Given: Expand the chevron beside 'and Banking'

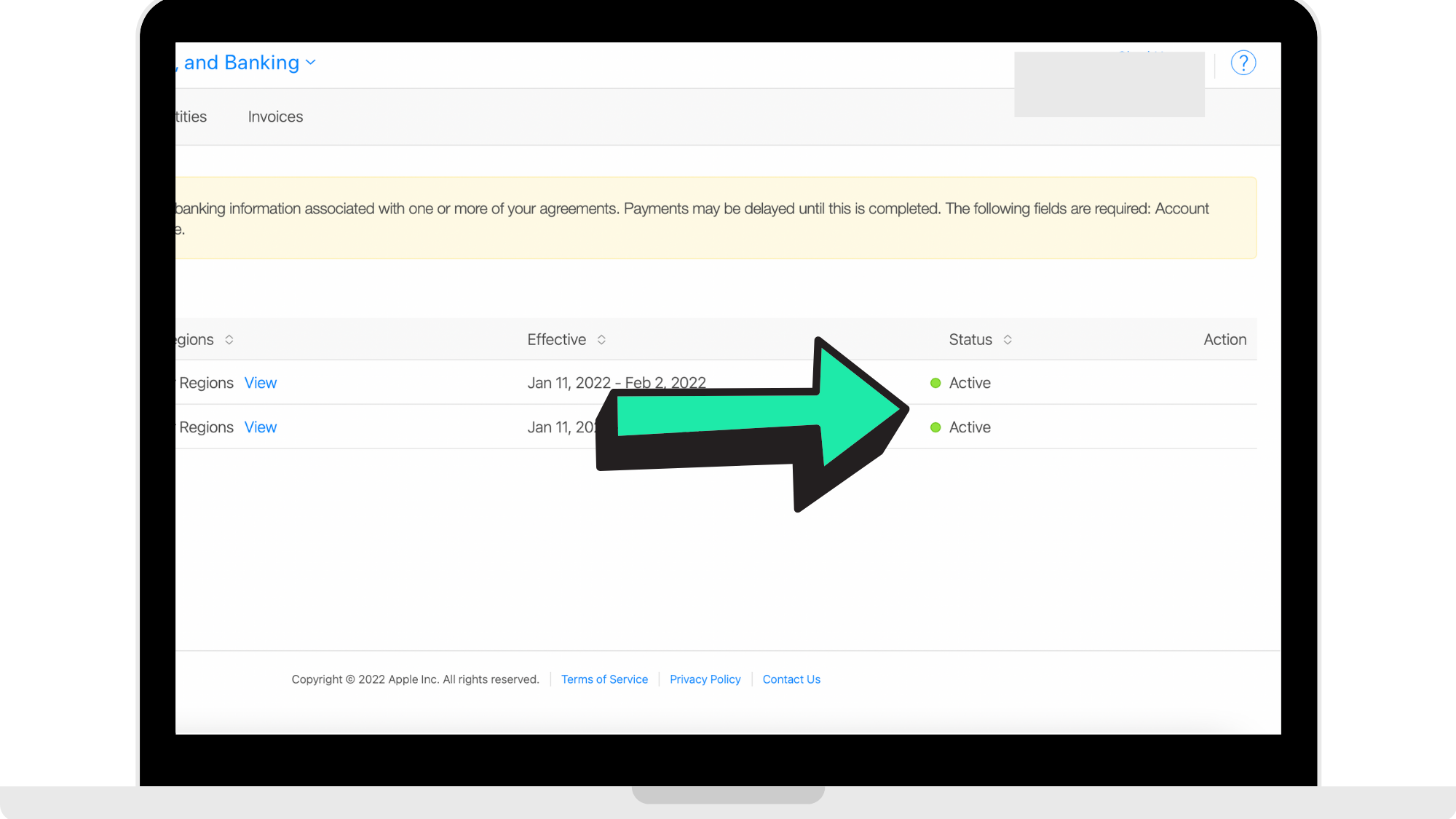Looking at the screenshot, I should tap(311, 63).
